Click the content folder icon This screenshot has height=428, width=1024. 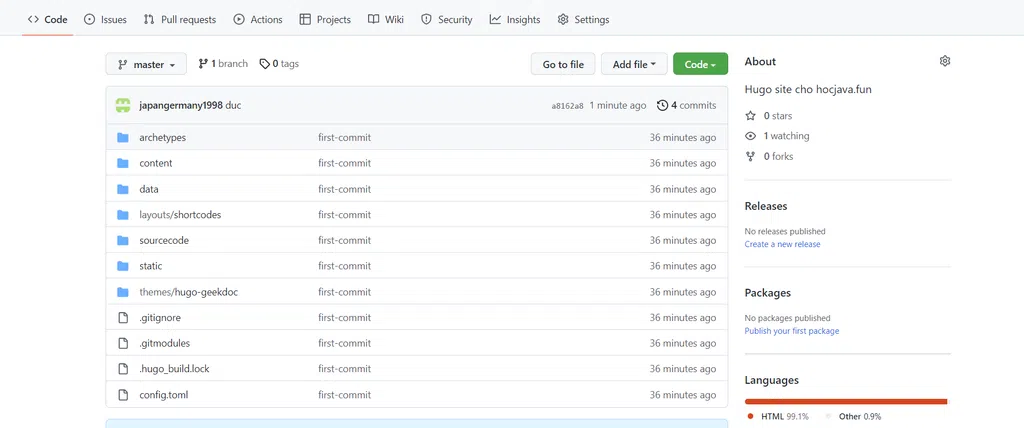[123, 163]
